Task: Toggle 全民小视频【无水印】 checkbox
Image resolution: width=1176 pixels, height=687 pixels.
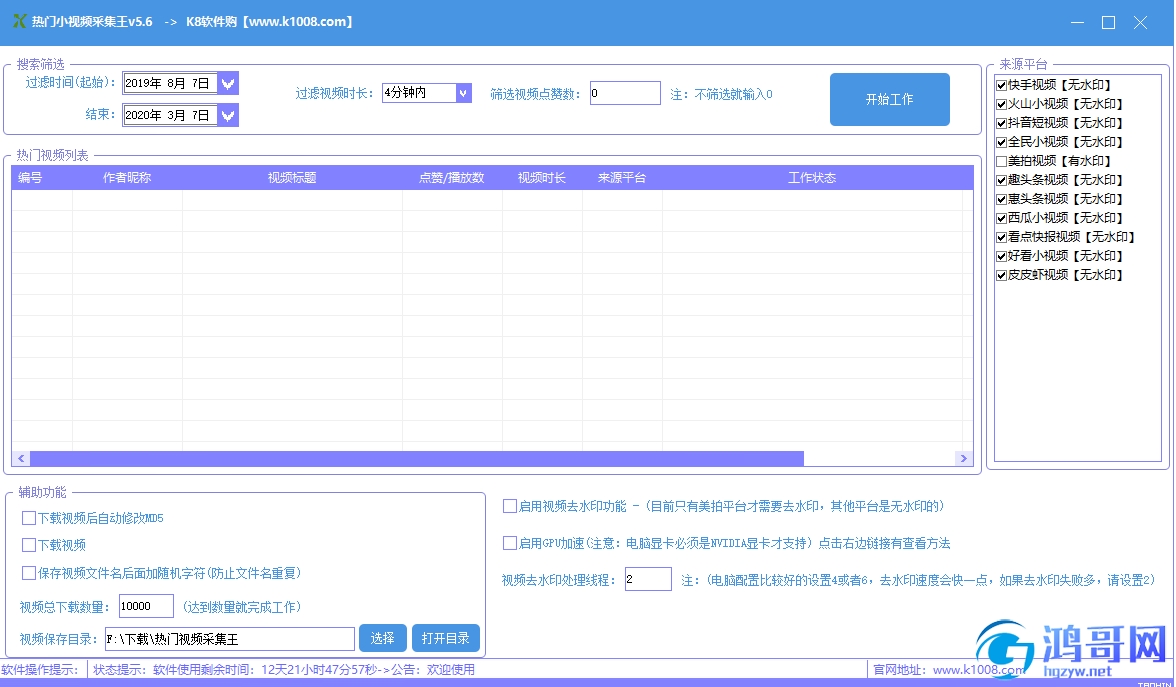Action: [1001, 142]
